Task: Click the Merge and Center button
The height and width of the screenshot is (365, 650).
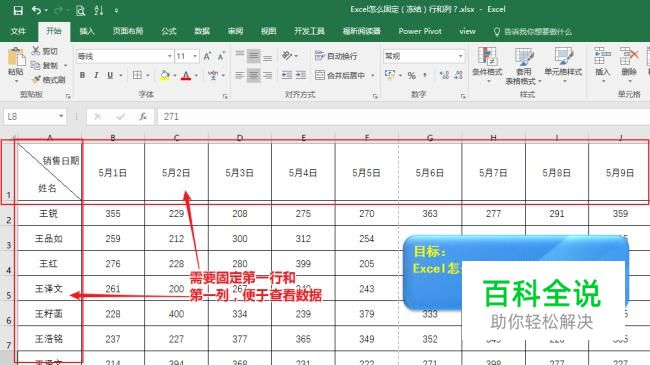Action: (340, 75)
